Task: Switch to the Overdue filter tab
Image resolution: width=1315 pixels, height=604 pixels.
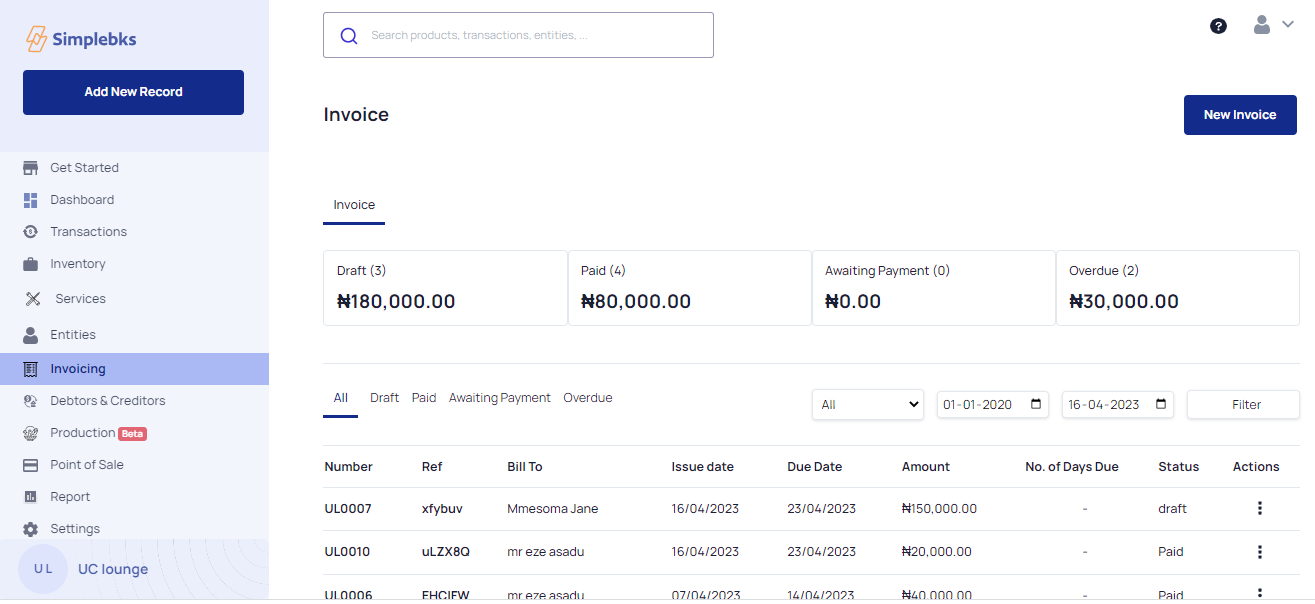Action: pos(588,398)
